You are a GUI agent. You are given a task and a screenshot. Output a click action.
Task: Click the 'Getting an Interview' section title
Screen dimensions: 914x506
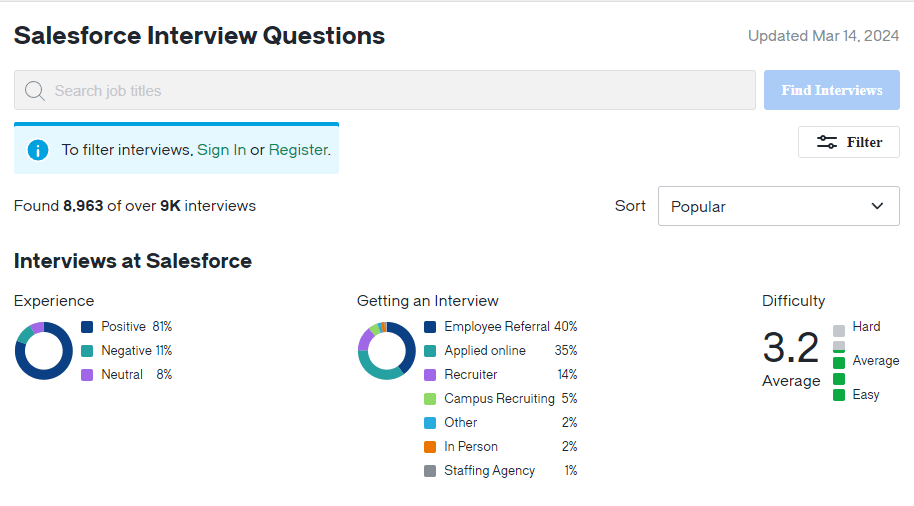[428, 301]
